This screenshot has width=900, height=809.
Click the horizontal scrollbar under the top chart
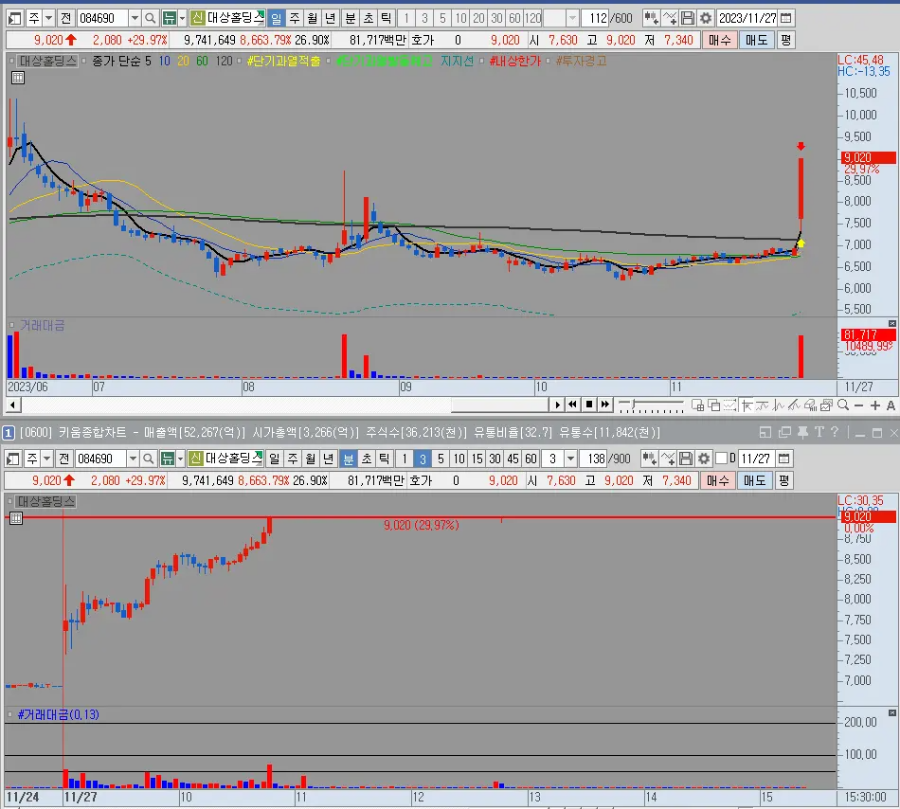coord(285,405)
